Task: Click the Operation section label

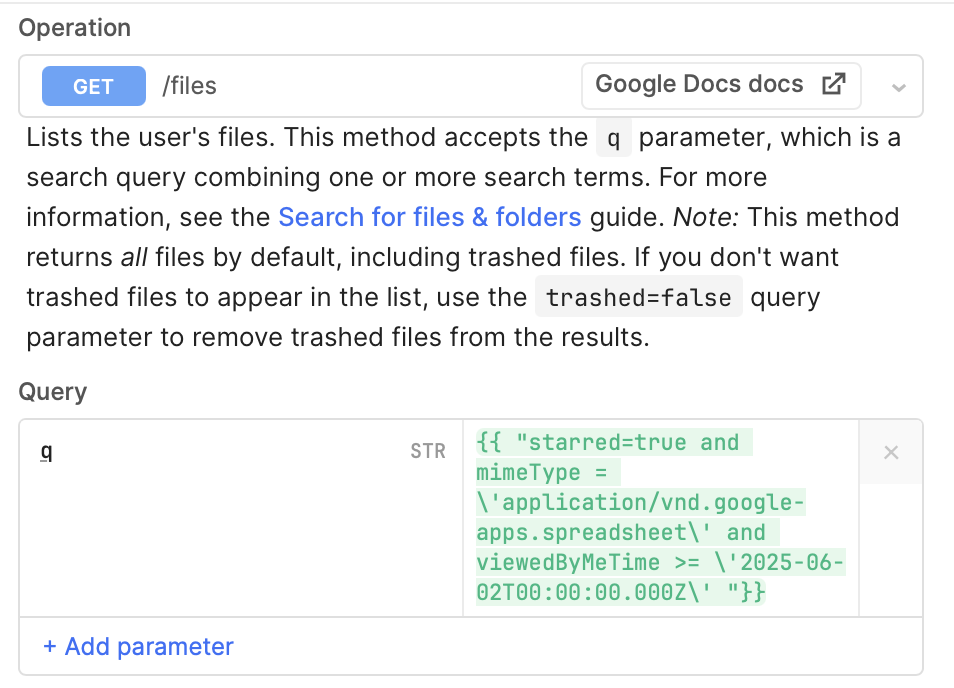Action: (75, 28)
